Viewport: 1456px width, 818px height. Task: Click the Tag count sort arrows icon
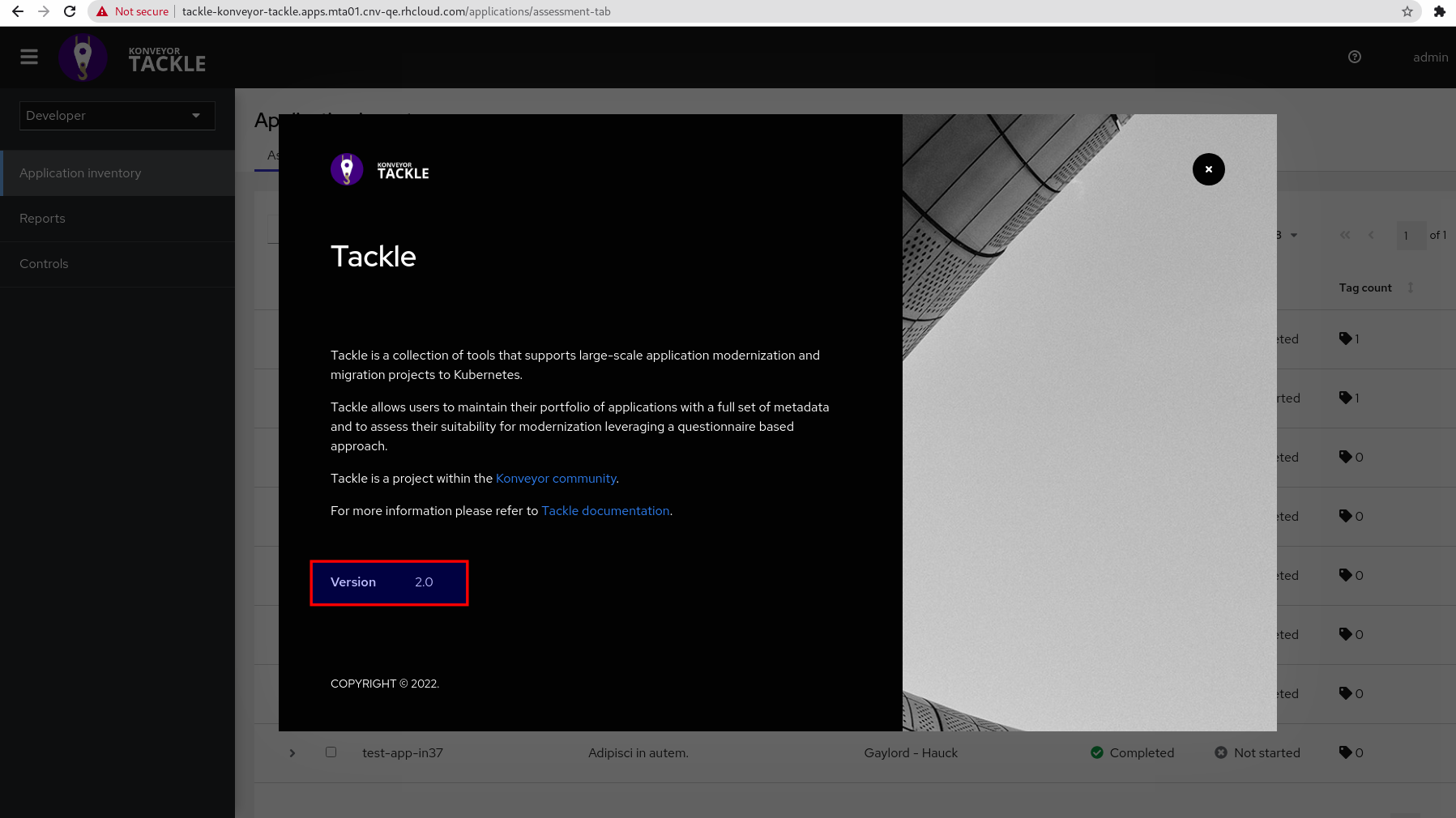1411,288
